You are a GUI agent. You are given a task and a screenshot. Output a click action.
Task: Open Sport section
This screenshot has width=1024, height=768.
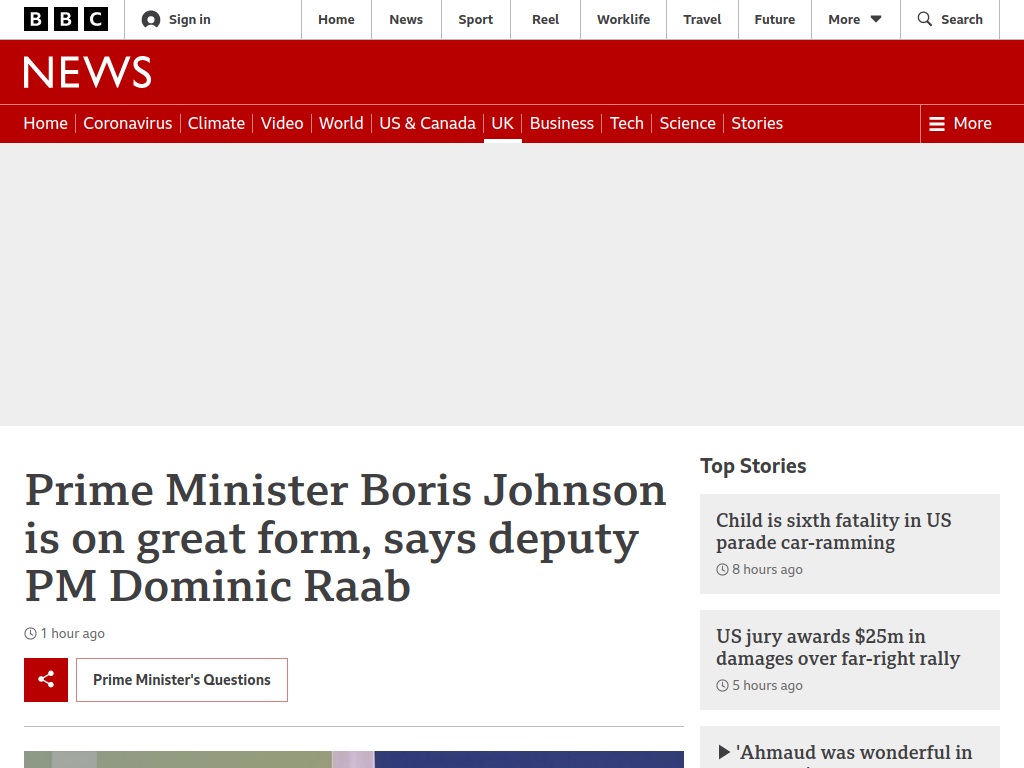pos(475,20)
